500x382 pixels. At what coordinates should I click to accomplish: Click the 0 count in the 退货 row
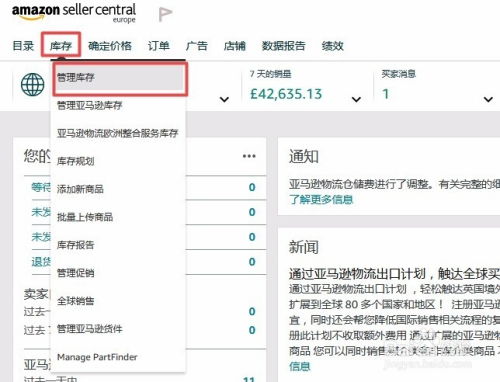(252, 262)
